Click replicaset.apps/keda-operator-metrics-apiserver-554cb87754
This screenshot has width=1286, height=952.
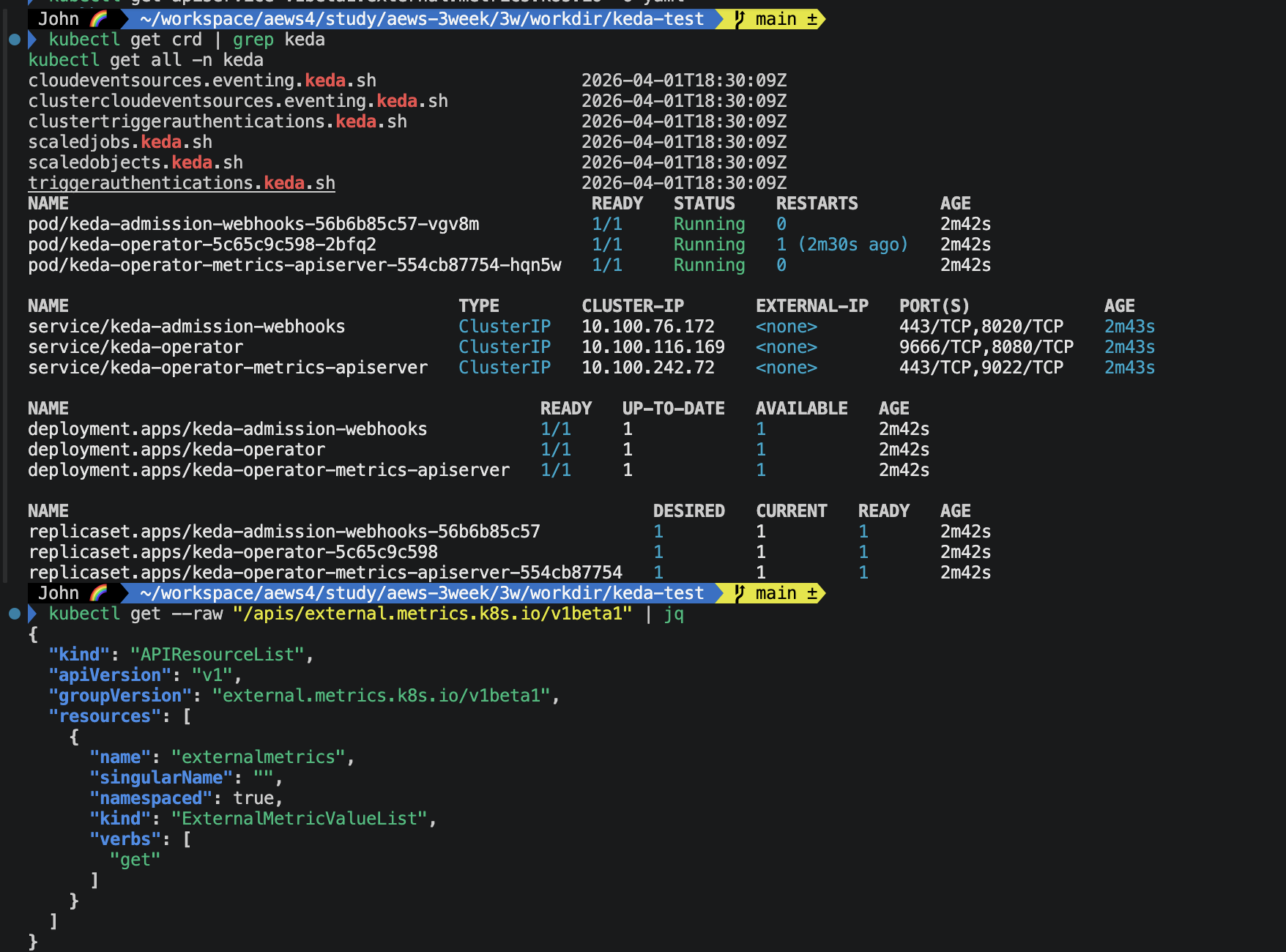tap(325, 573)
